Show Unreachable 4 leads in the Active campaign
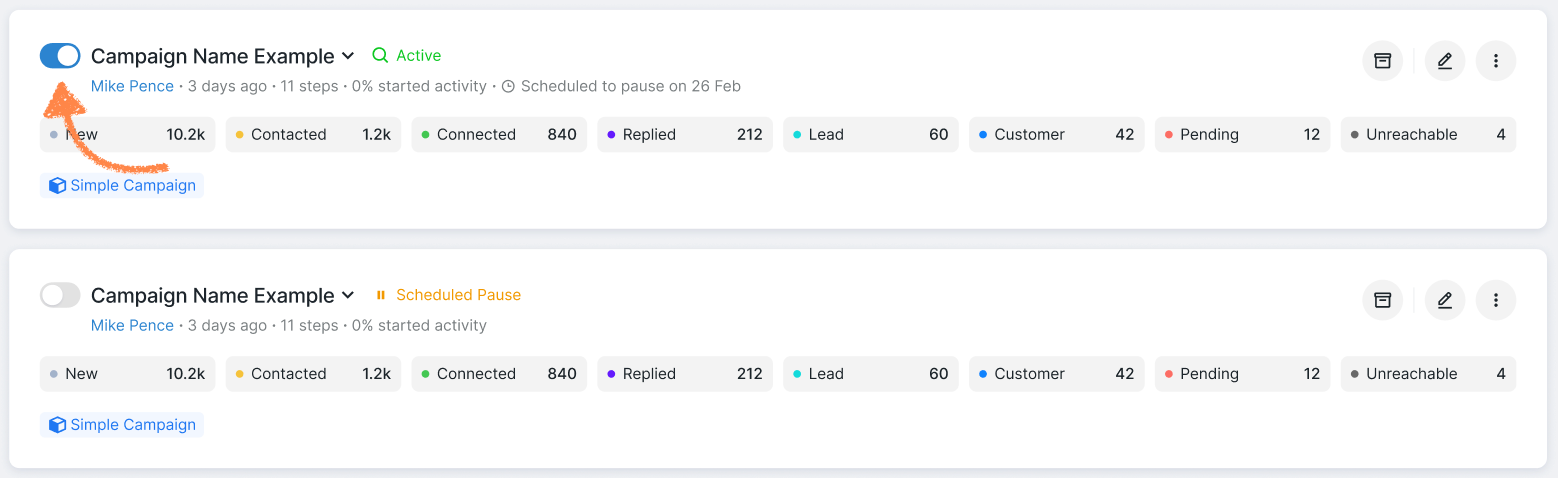 click(x=1427, y=135)
